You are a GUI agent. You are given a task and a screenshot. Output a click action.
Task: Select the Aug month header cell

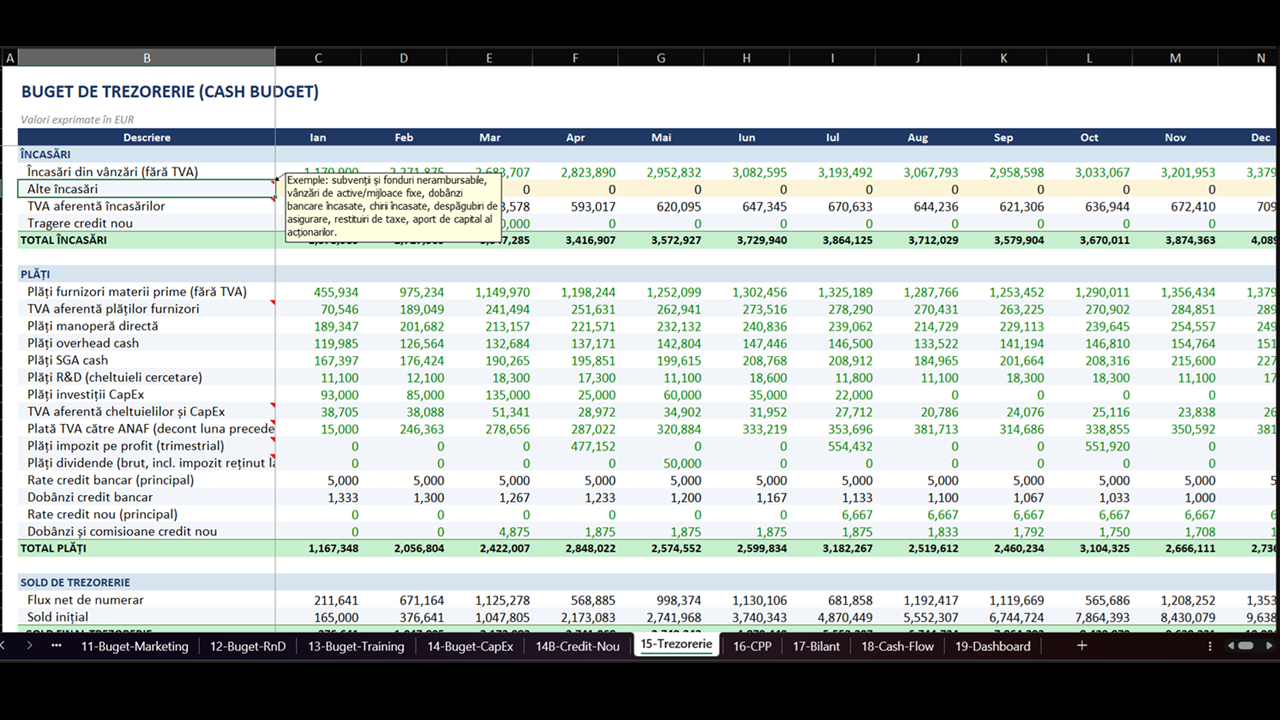click(917, 137)
